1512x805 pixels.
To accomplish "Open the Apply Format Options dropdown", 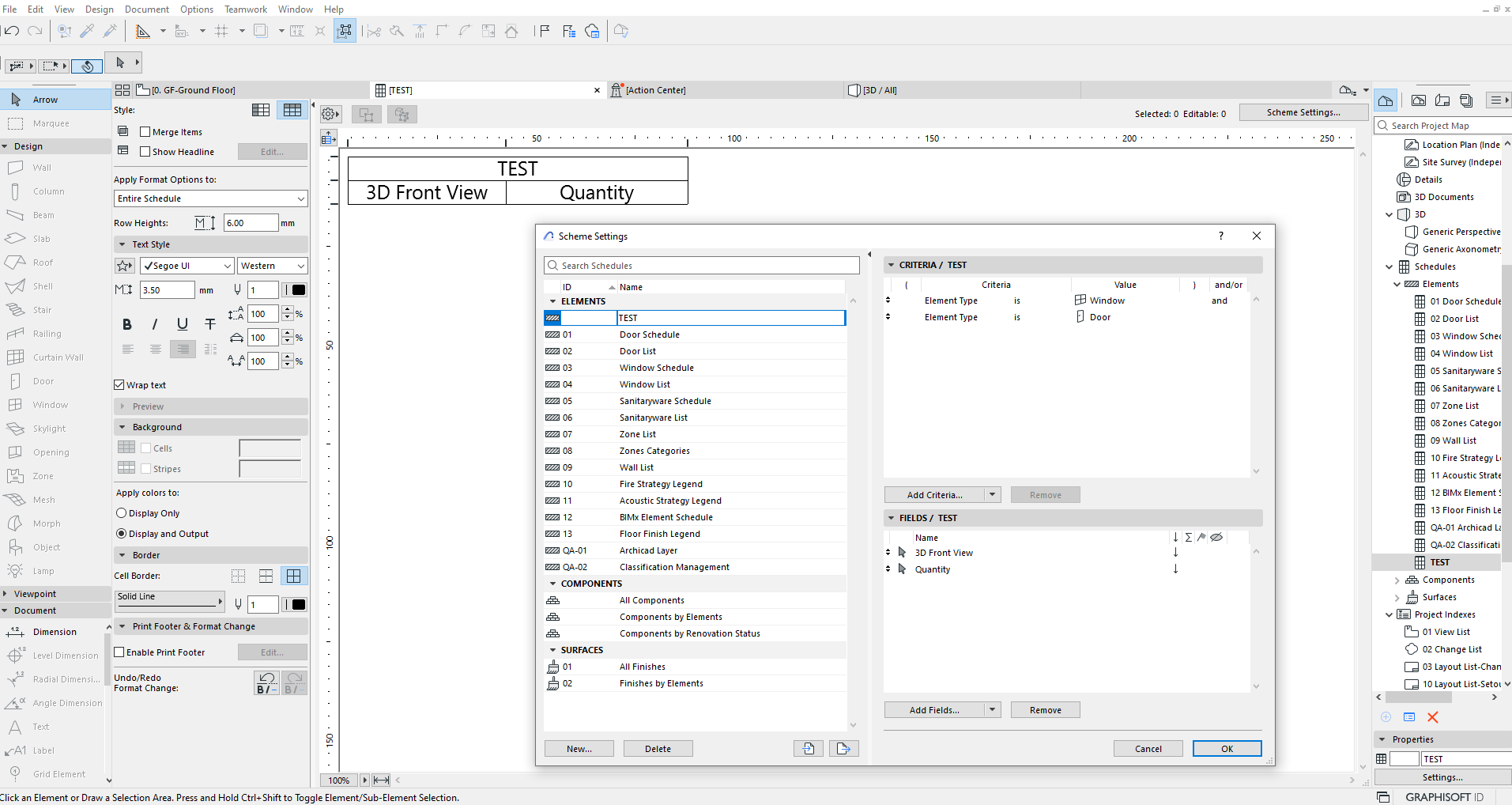I will pos(211,198).
